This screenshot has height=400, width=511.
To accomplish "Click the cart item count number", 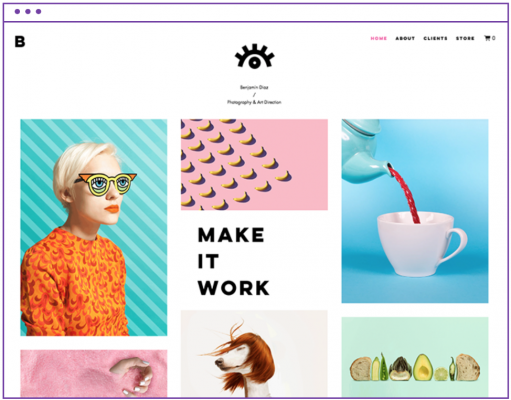I will click(494, 38).
